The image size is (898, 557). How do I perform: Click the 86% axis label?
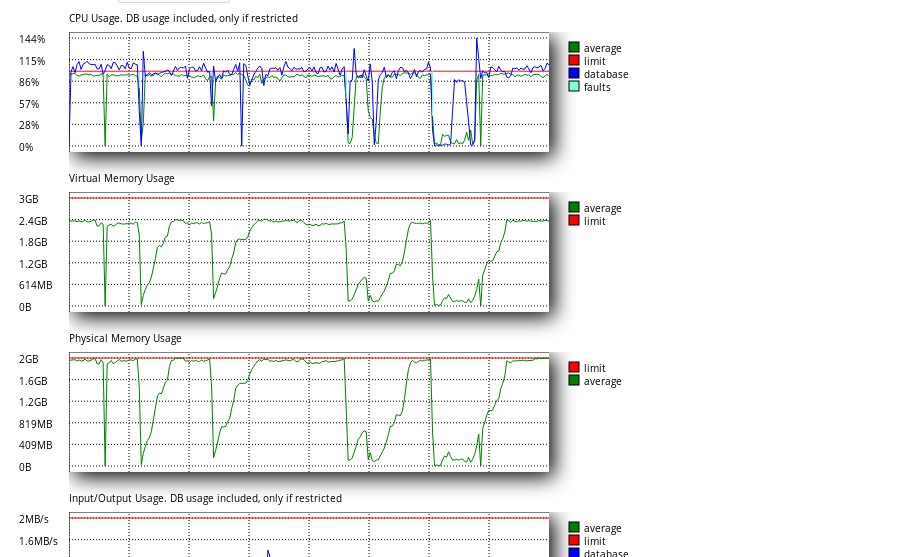(29, 82)
